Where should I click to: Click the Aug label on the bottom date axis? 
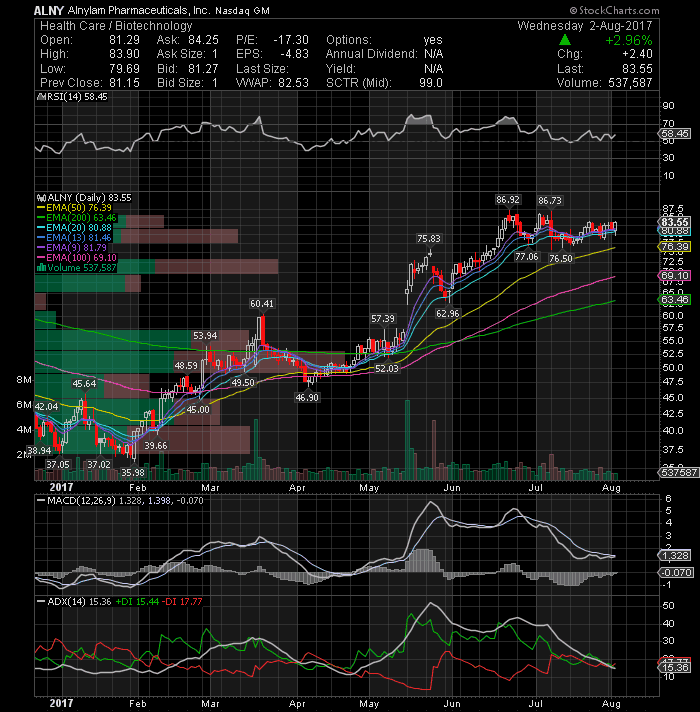click(x=611, y=704)
